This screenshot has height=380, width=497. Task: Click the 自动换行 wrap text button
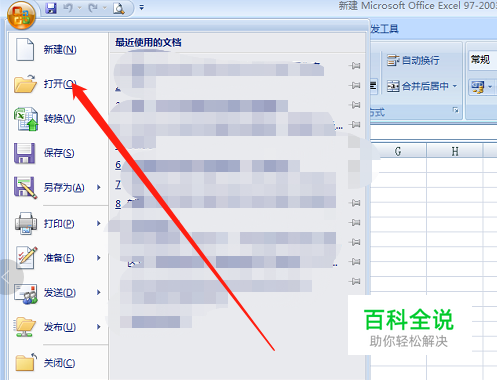[413, 60]
